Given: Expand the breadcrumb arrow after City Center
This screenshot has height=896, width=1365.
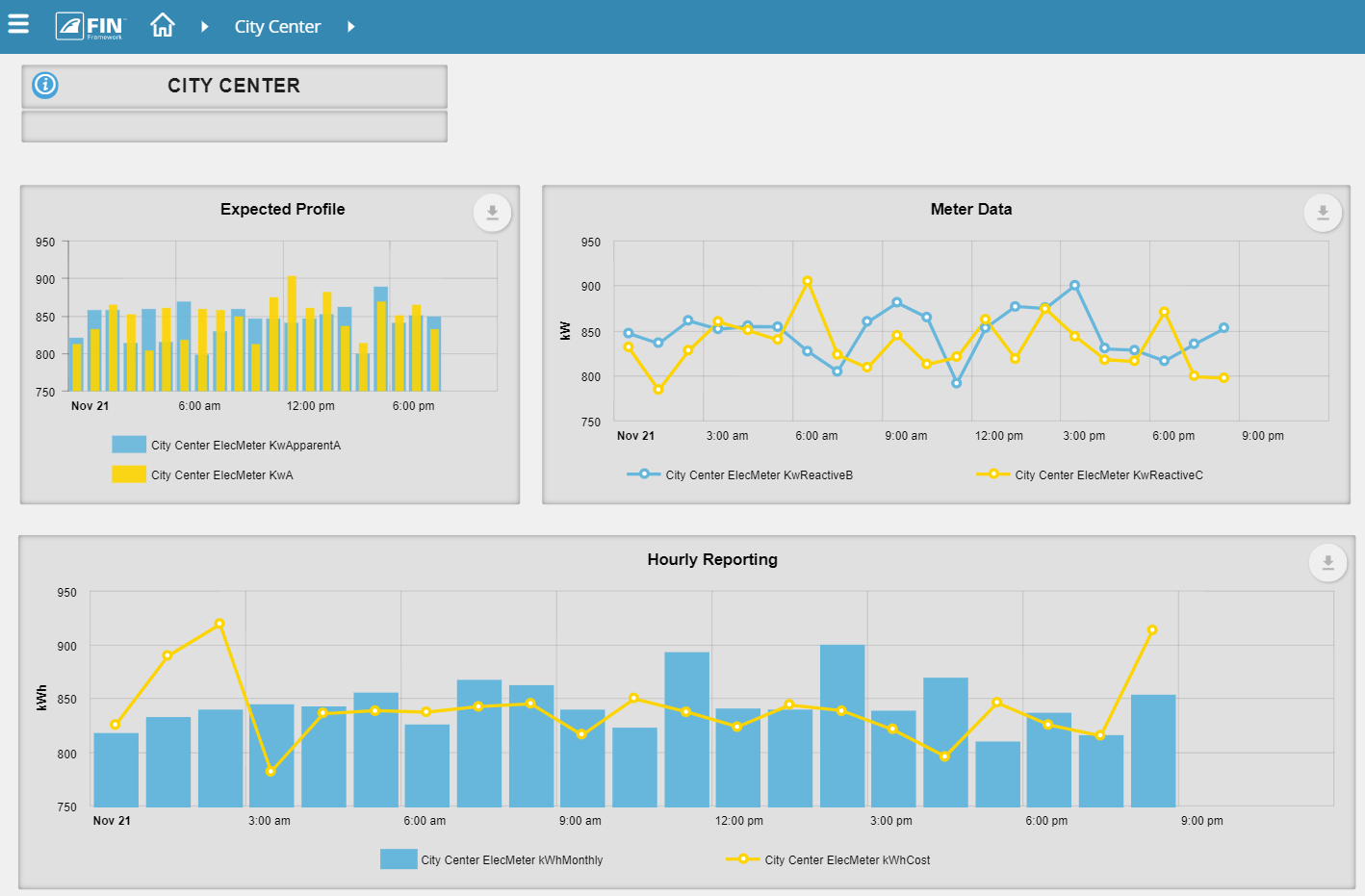Looking at the screenshot, I should [350, 26].
